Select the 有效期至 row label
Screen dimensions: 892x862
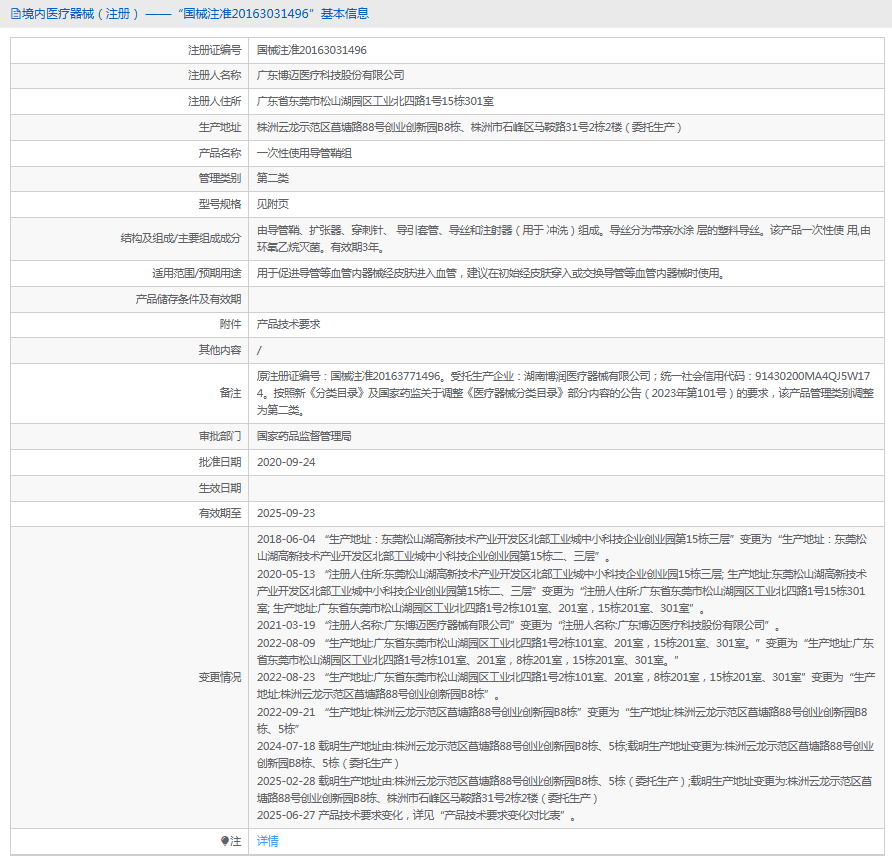(x=220, y=513)
